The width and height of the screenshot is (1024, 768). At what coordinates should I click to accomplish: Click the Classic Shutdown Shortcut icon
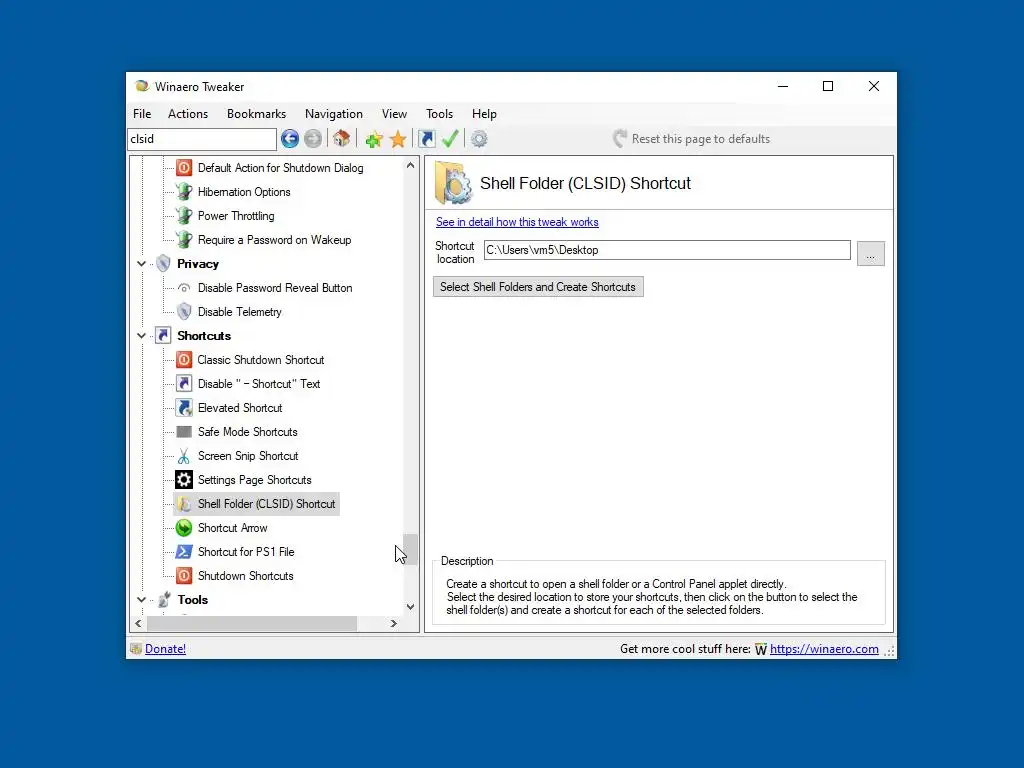click(x=184, y=360)
